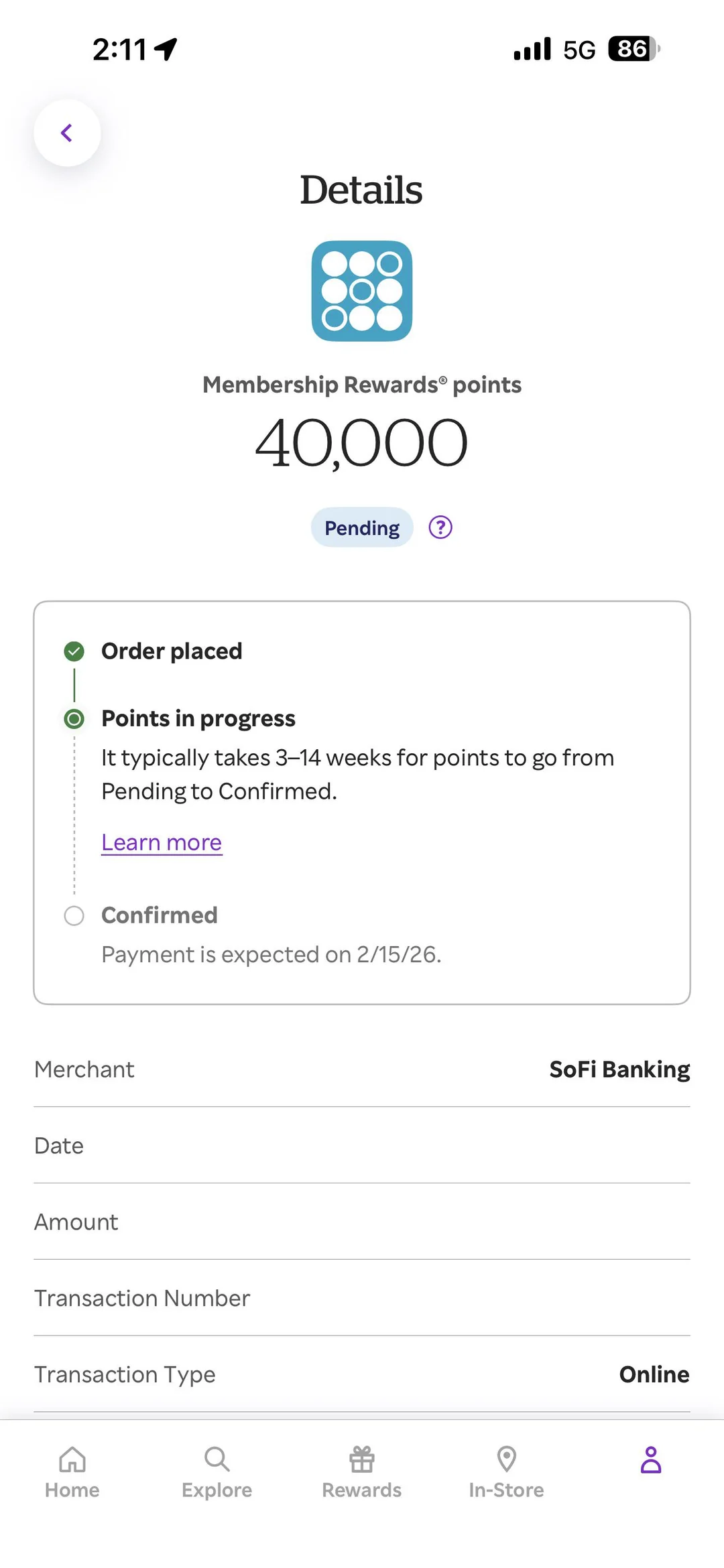Open the Pending help question mark
The height and width of the screenshot is (1568, 724).
click(x=440, y=527)
